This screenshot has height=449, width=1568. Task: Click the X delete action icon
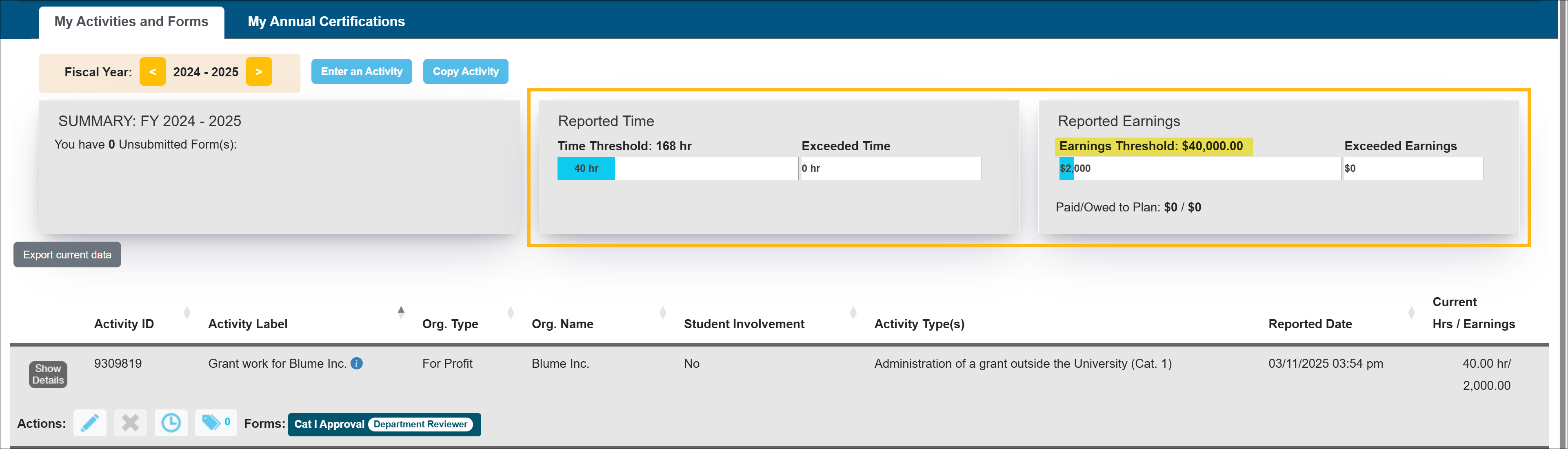click(130, 423)
